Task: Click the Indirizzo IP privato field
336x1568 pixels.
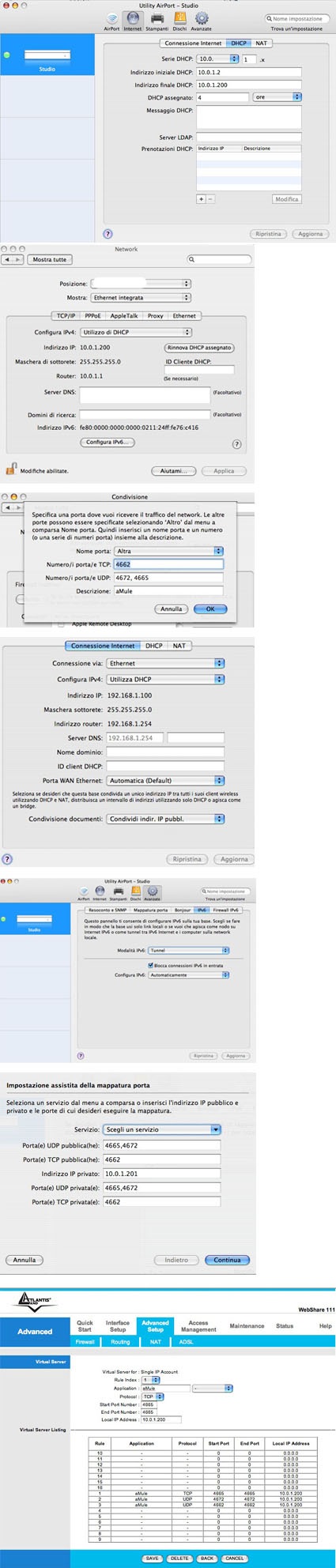Action: (162, 1174)
